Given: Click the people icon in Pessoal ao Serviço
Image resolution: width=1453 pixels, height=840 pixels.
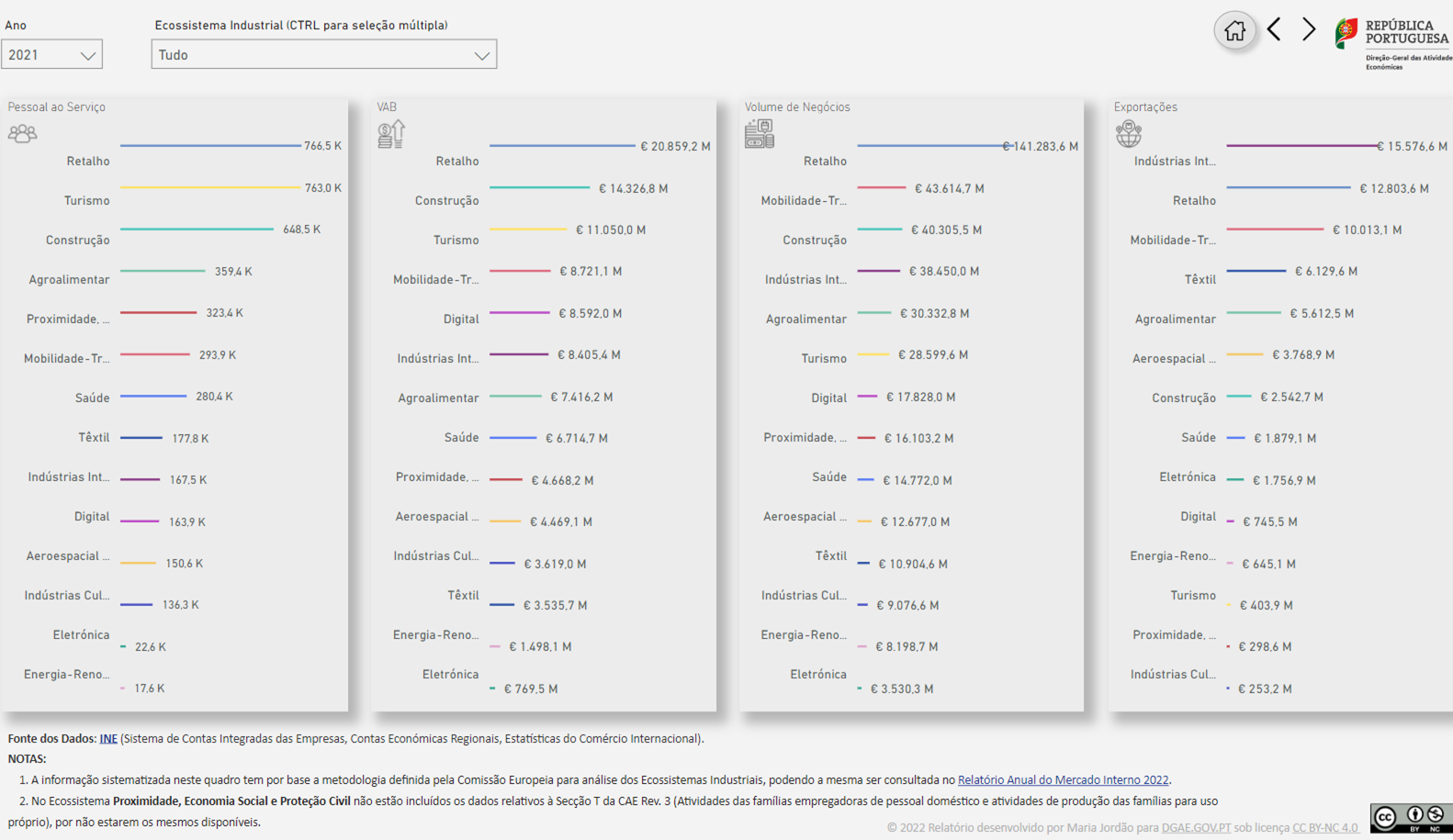Looking at the screenshot, I should [22, 134].
